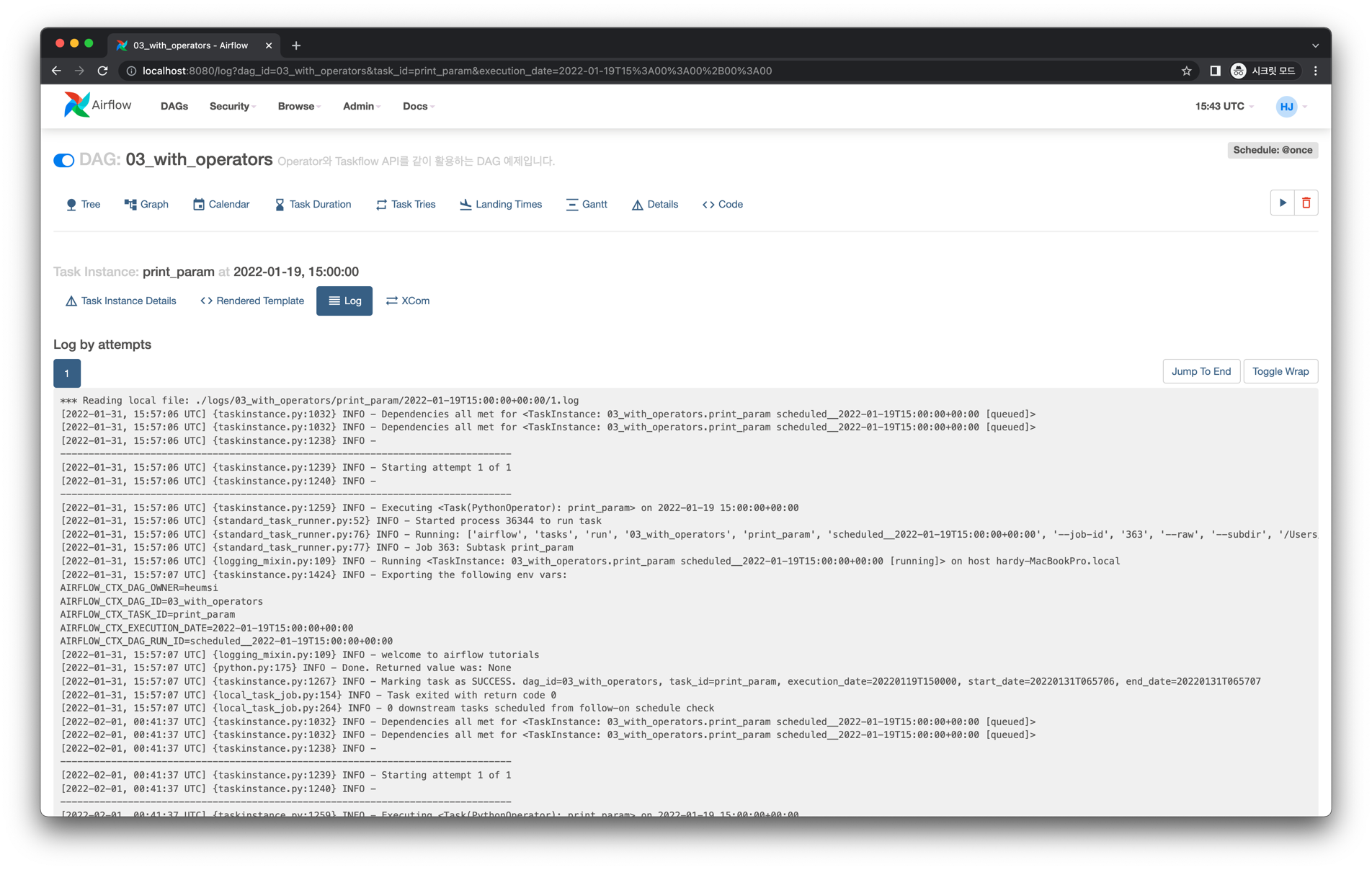1372x870 pixels.
Task: Click the 'Reading local file' log line
Action: click(319, 400)
